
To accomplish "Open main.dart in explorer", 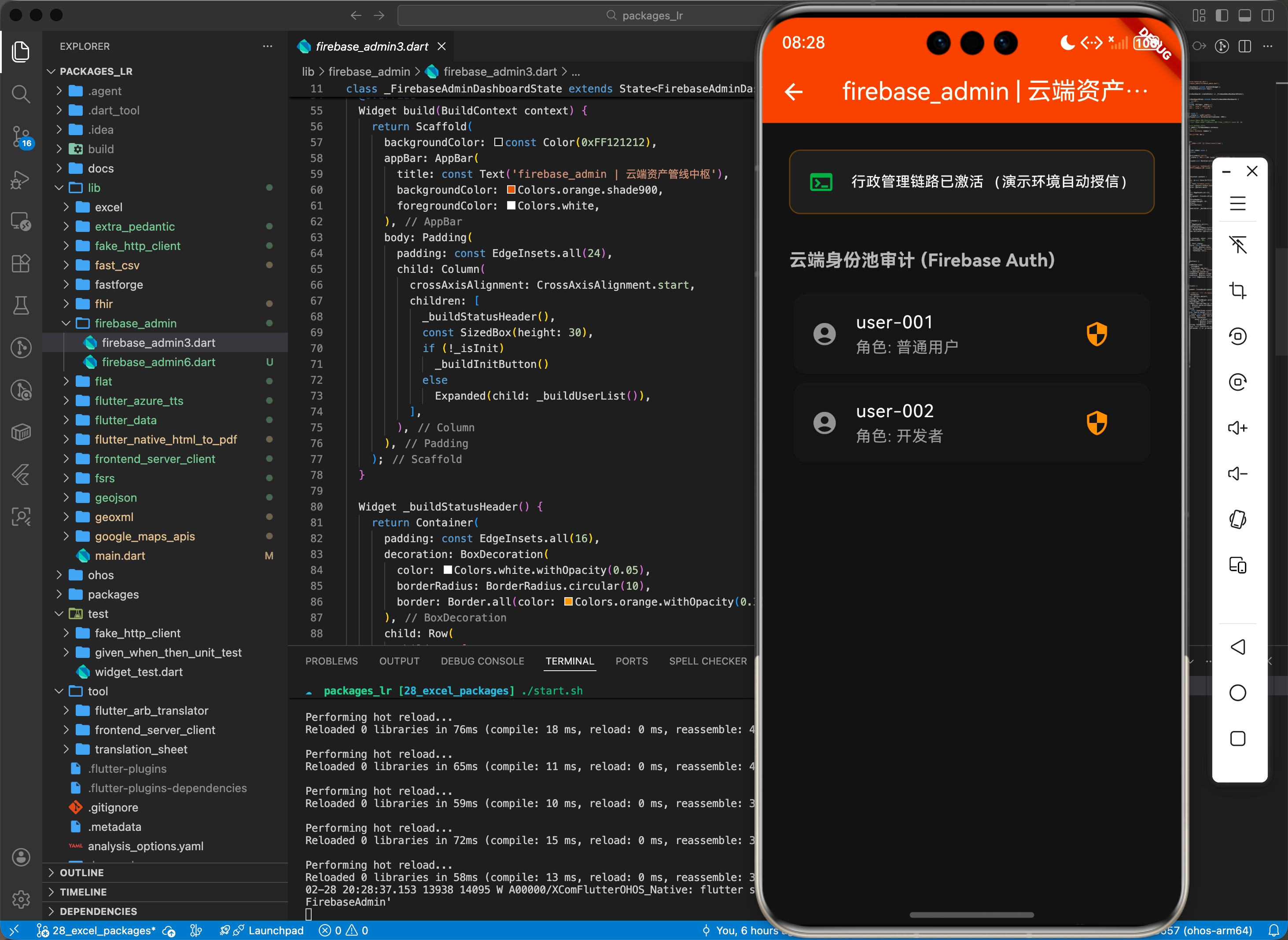I will tap(165, 555).
